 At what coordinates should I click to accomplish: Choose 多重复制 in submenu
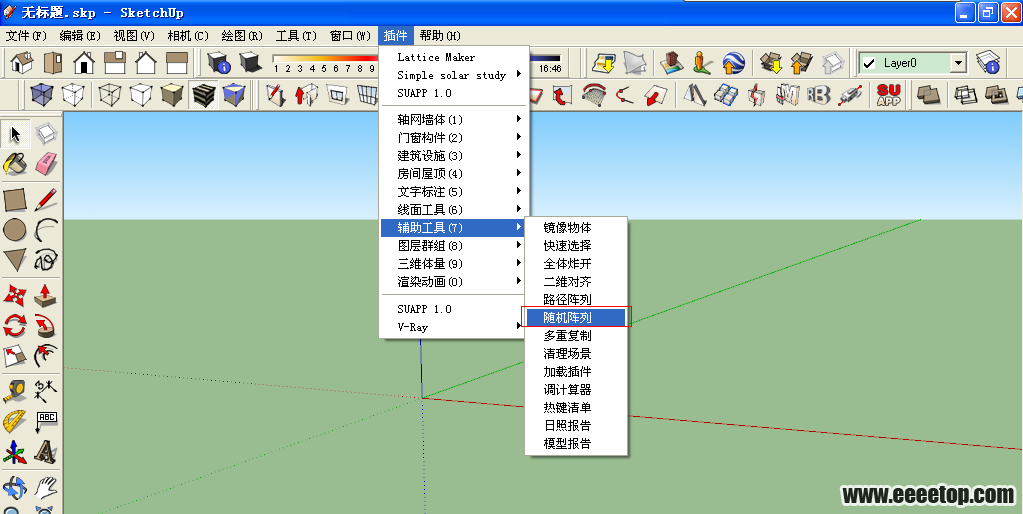point(576,336)
